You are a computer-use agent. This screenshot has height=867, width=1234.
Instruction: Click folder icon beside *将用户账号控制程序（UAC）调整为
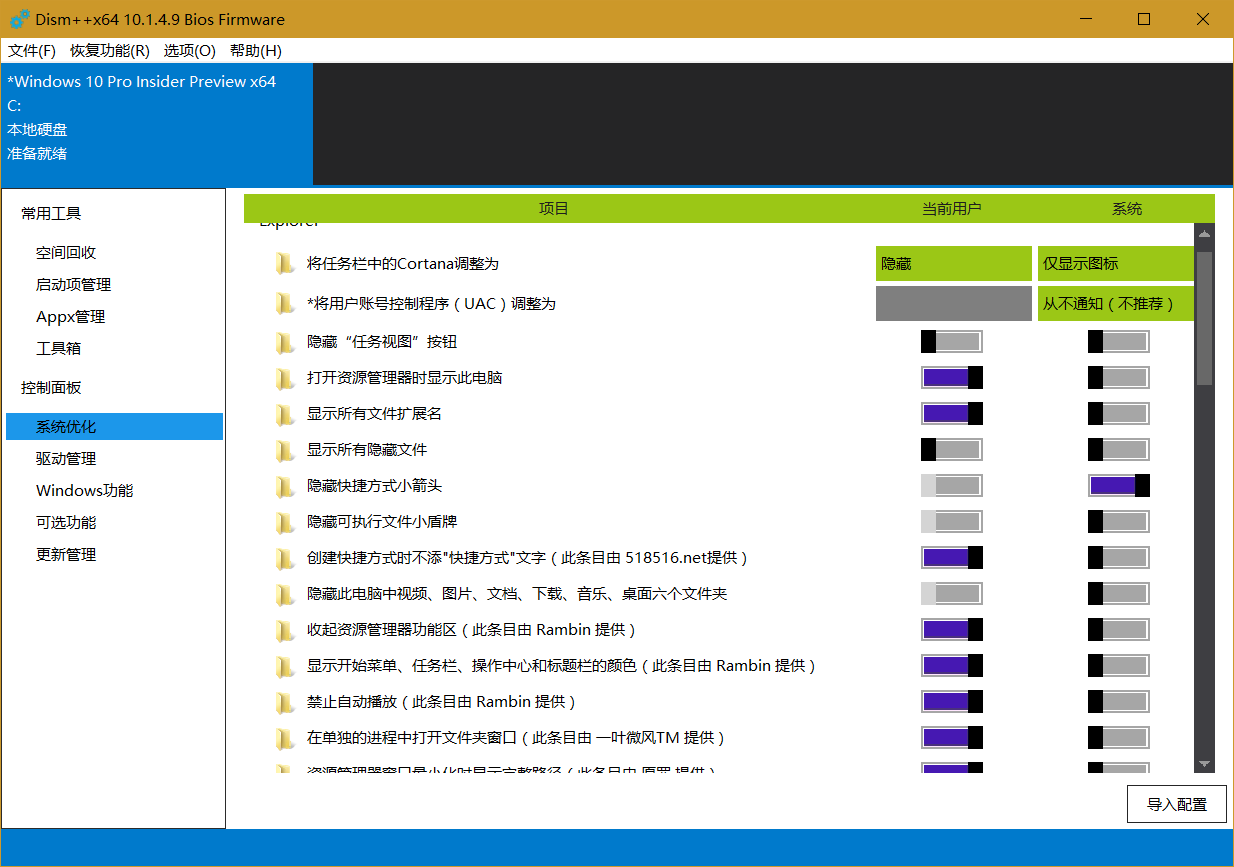coord(285,304)
